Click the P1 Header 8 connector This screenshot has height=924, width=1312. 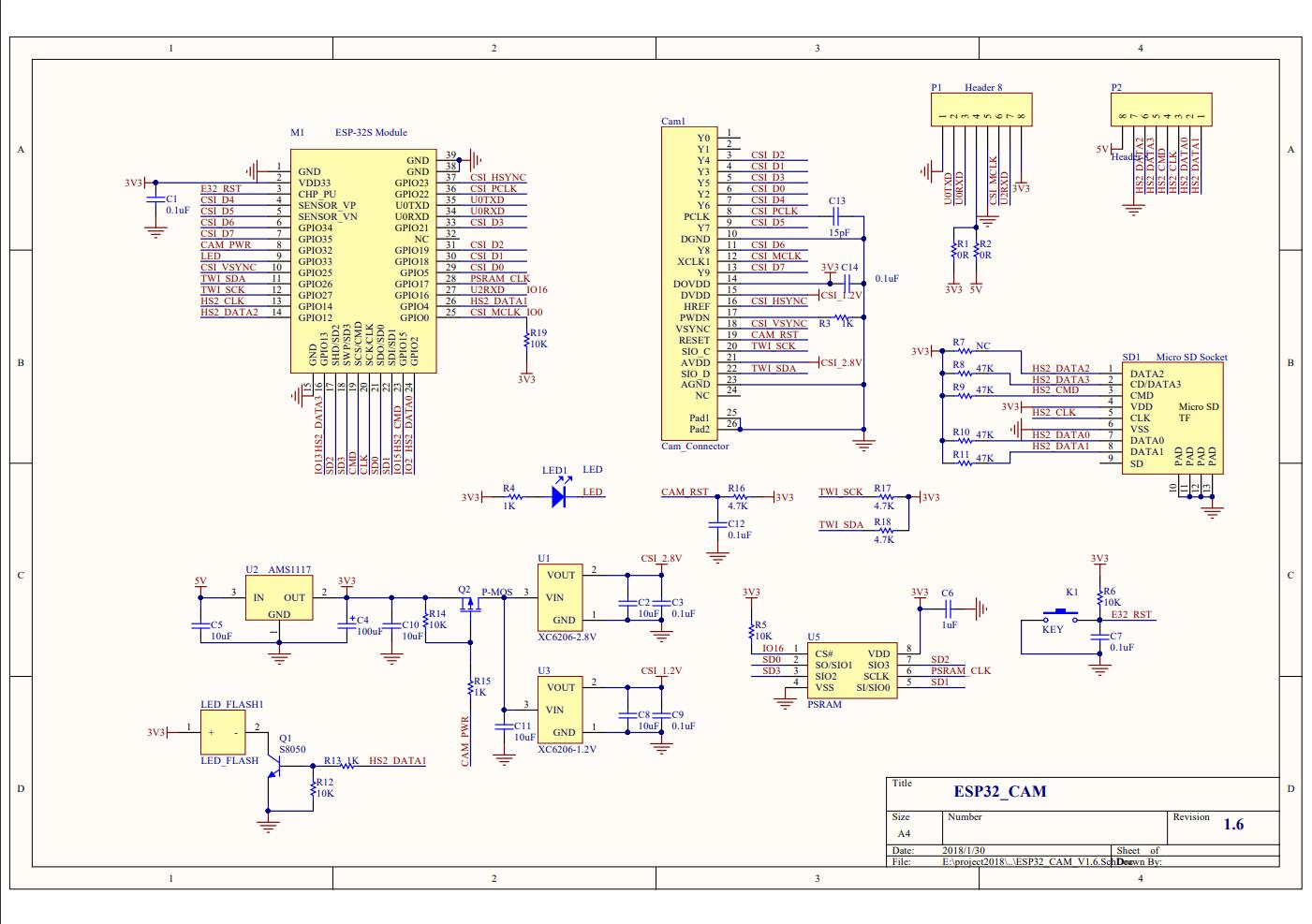980,110
